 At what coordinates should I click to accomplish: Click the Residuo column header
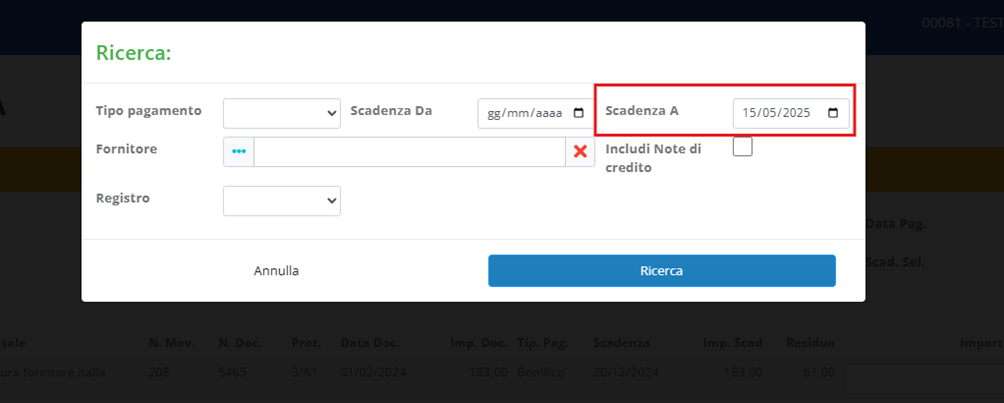pos(810,343)
